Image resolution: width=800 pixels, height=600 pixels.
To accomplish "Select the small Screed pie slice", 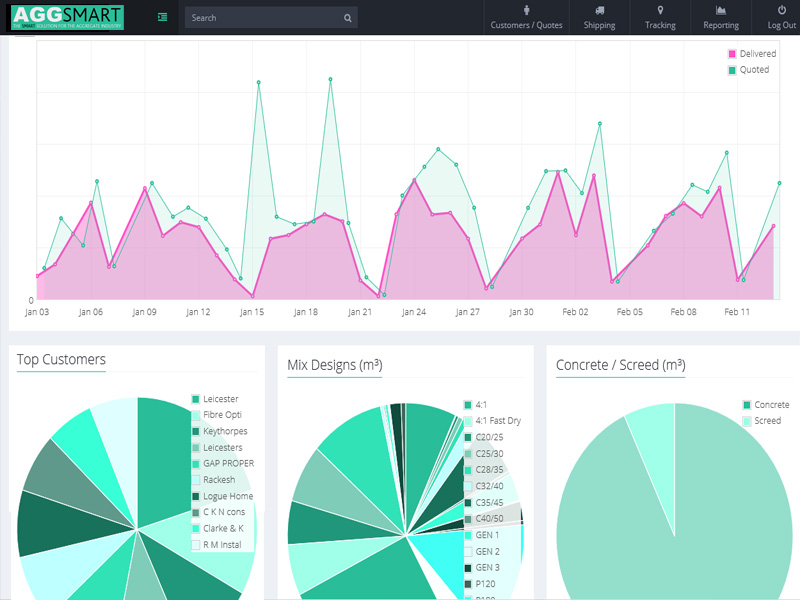I will click(x=656, y=449).
